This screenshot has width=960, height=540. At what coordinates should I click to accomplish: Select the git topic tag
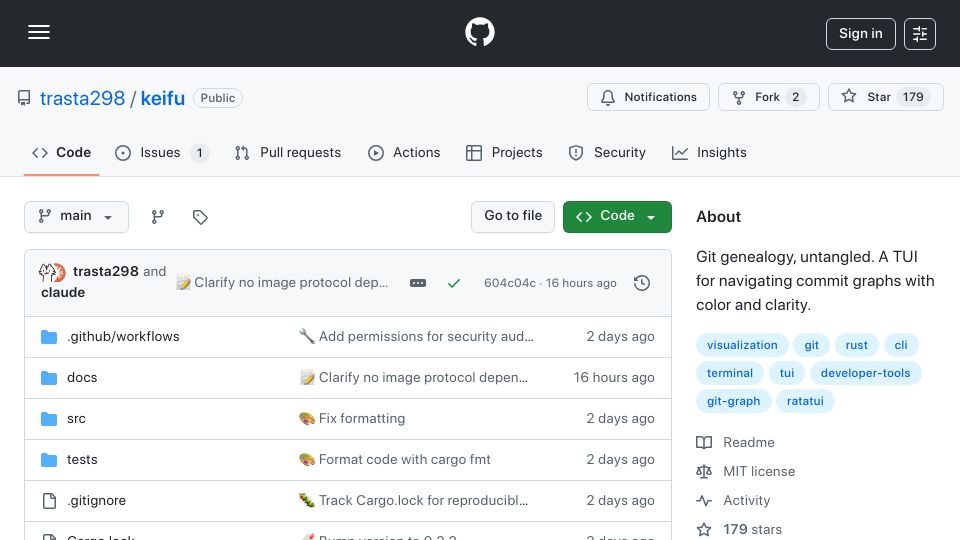pyautogui.click(x=811, y=345)
